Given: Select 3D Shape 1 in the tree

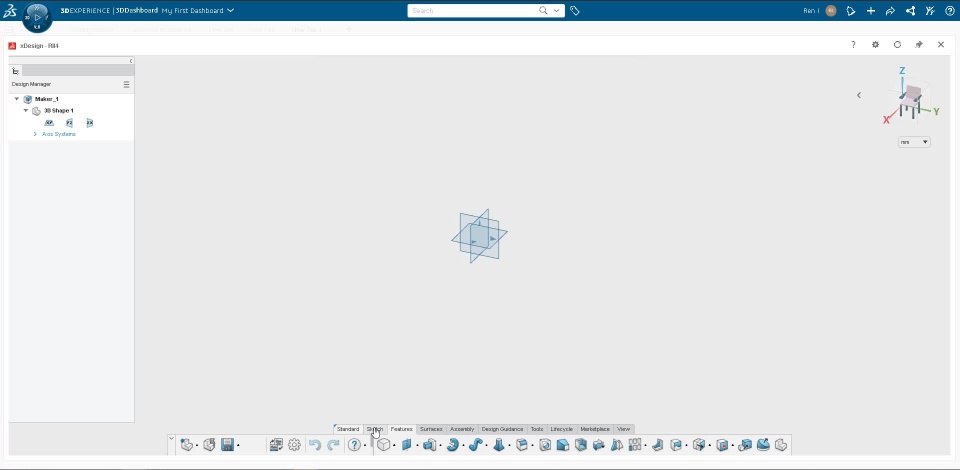Looking at the screenshot, I should coord(58,111).
